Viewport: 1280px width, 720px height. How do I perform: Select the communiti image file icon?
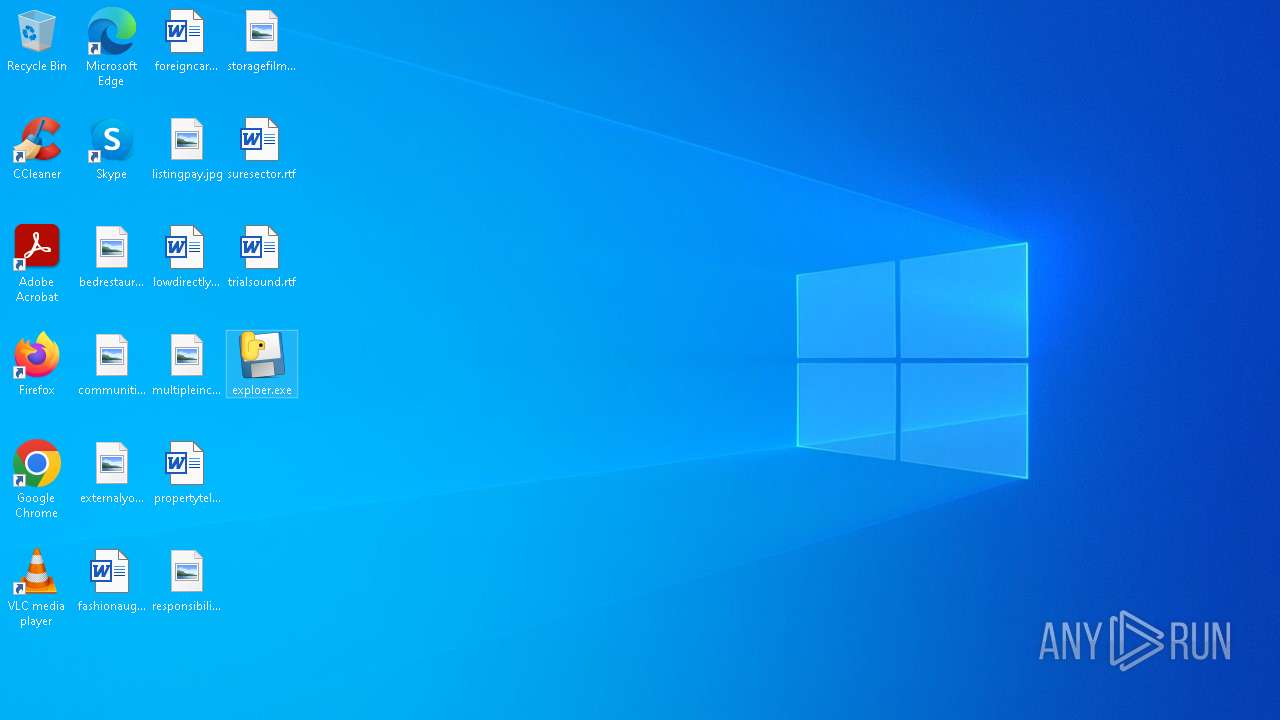tap(111, 365)
